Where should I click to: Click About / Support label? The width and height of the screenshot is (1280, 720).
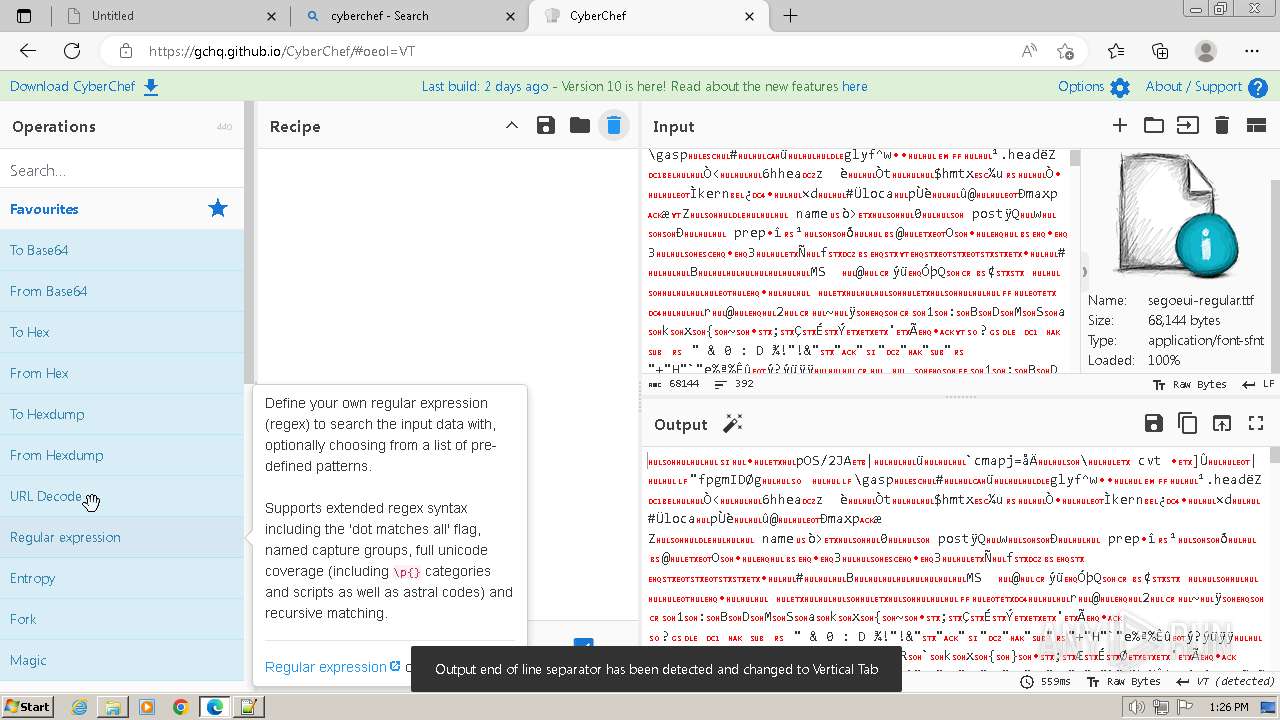(1193, 87)
